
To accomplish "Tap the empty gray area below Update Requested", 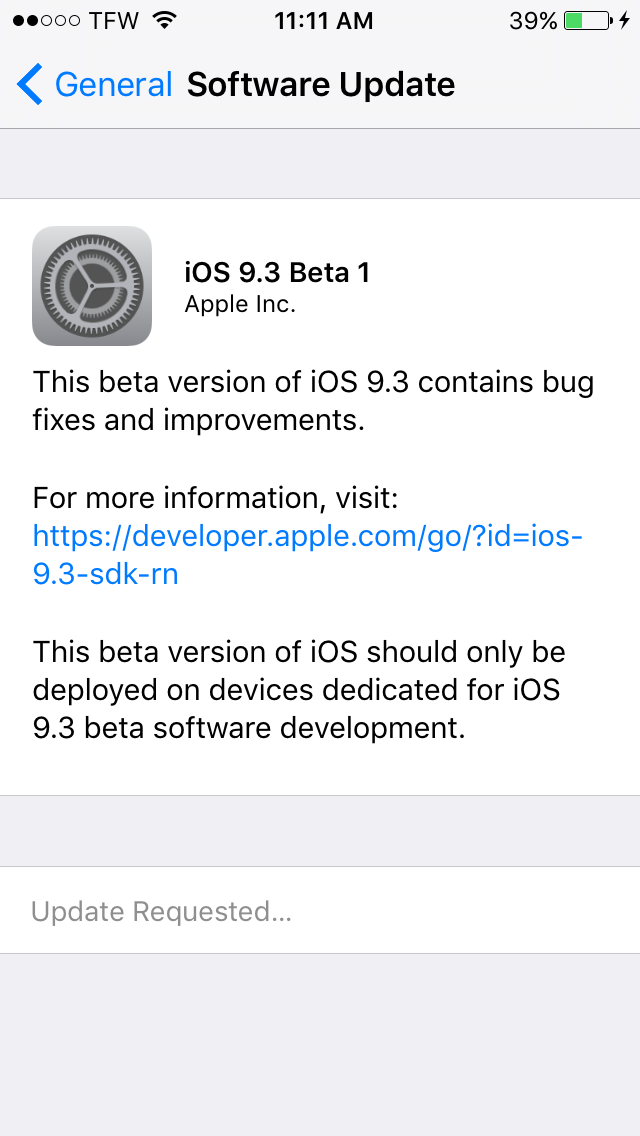I will 320,1045.
